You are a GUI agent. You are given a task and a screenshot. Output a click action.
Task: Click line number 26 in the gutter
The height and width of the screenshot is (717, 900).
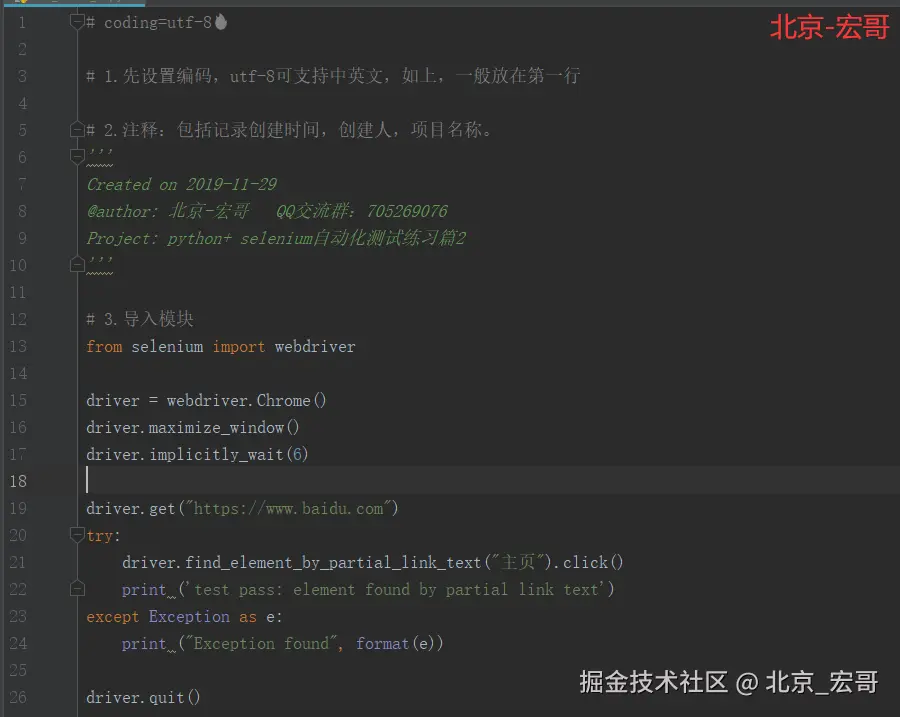18,697
